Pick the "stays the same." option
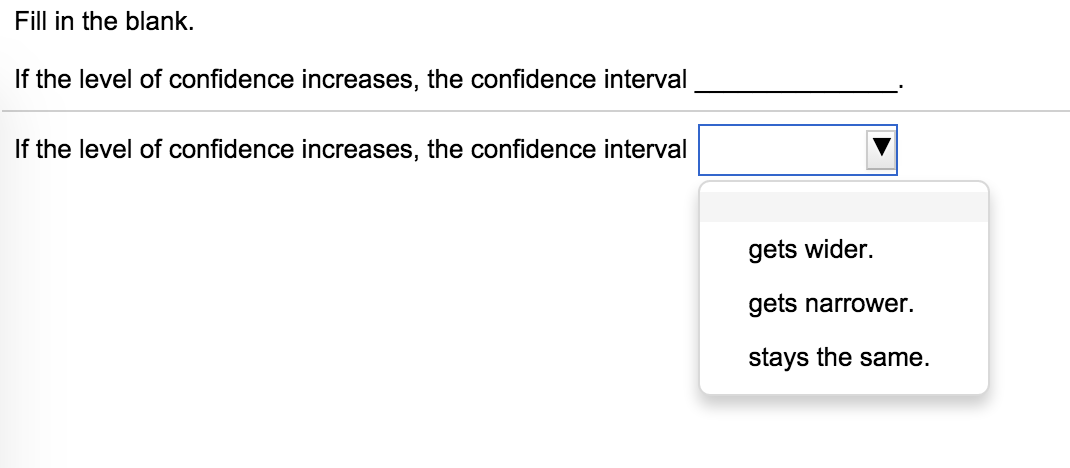Image resolution: width=1070 pixels, height=468 pixels. click(x=838, y=357)
